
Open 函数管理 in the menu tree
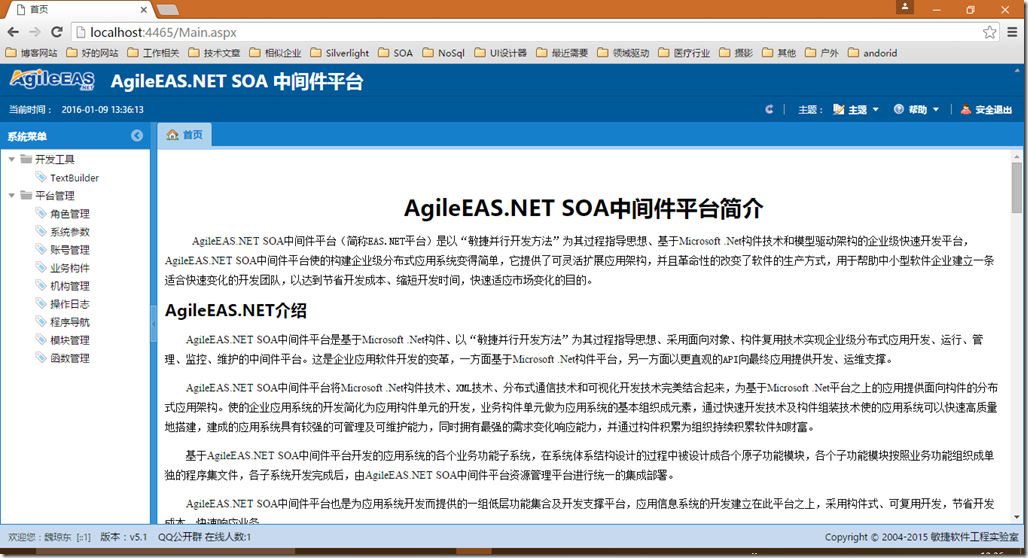(x=69, y=358)
